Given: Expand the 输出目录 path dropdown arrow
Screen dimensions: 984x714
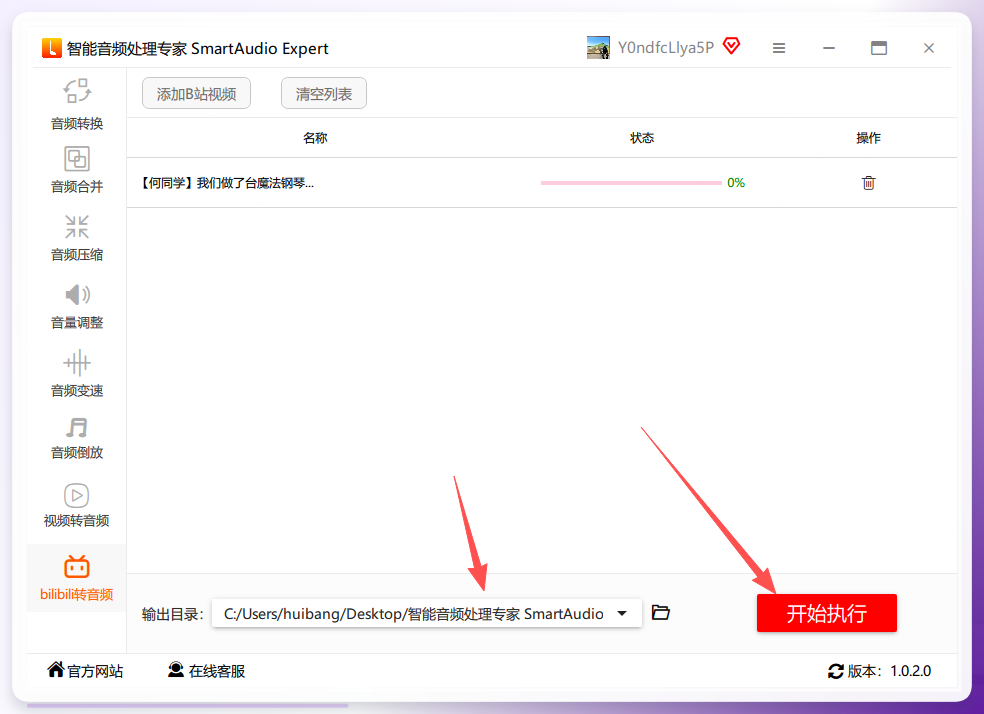Looking at the screenshot, I should tap(622, 614).
